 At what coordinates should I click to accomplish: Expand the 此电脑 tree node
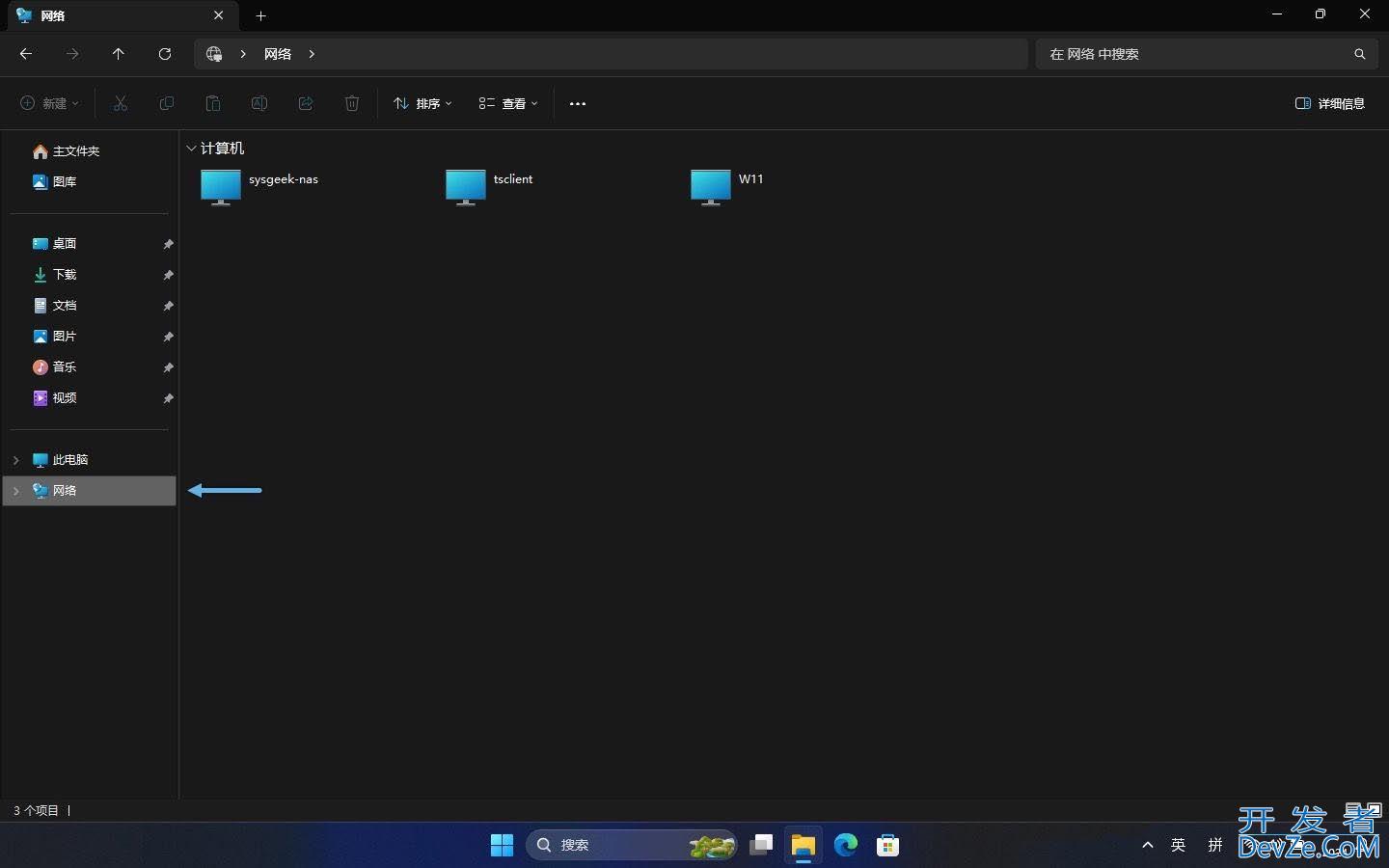click(x=15, y=460)
